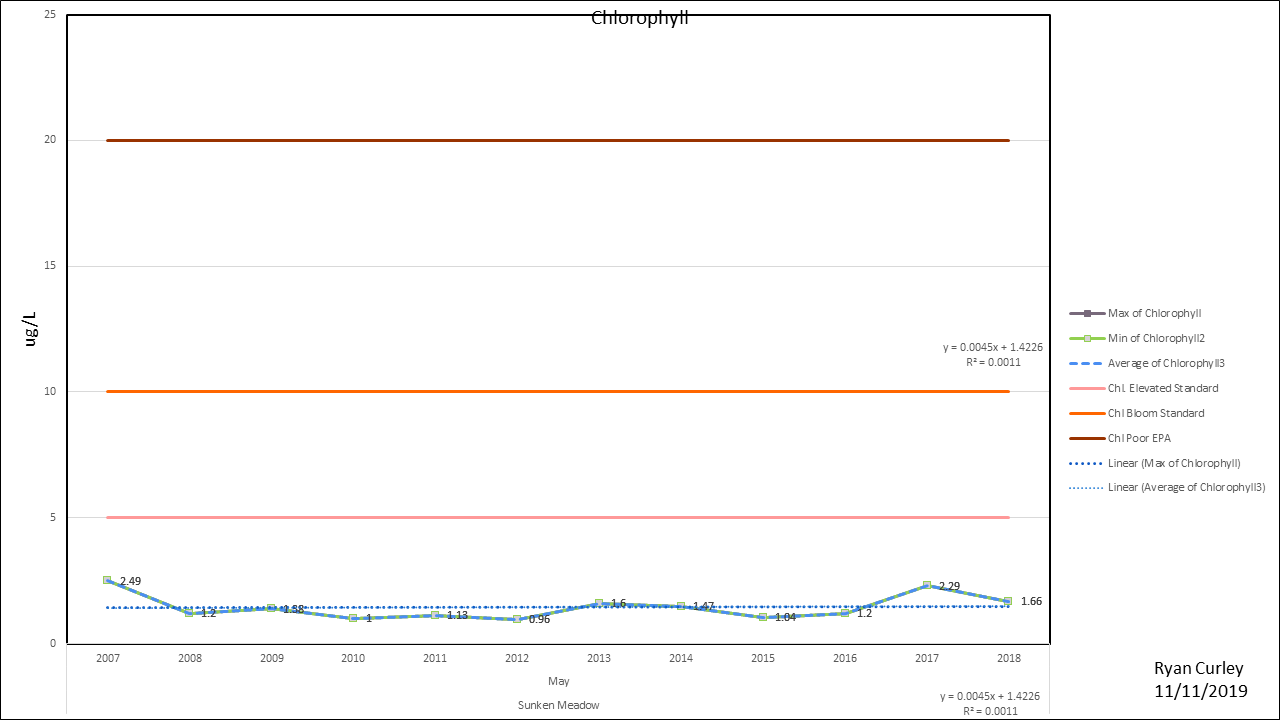Select Linear (Average of Chlorophyll3) legend entry
Screen dimensions: 1280x720
[1186, 488]
